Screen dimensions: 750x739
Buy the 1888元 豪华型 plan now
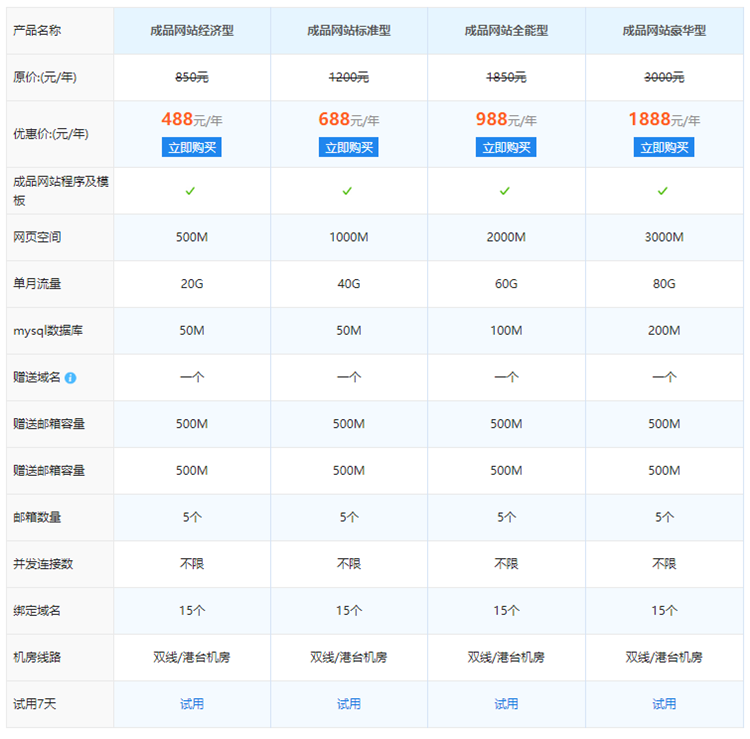663,147
